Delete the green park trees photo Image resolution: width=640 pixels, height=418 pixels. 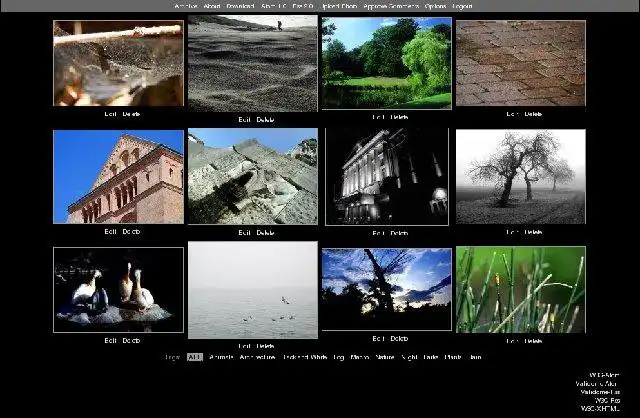tap(399, 117)
